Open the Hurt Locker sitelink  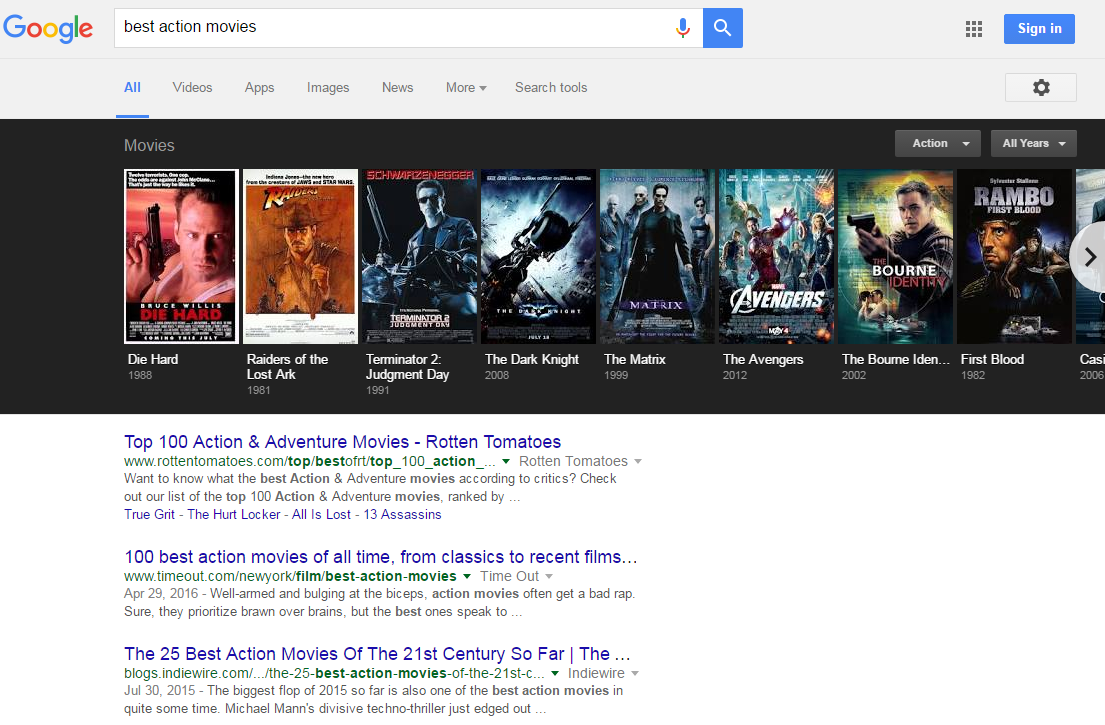click(x=235, y=515)
